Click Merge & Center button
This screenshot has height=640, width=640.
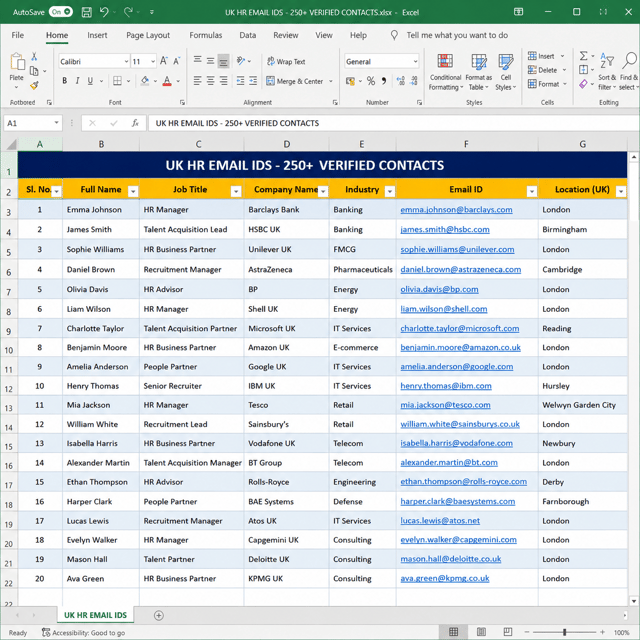point(295,81)
